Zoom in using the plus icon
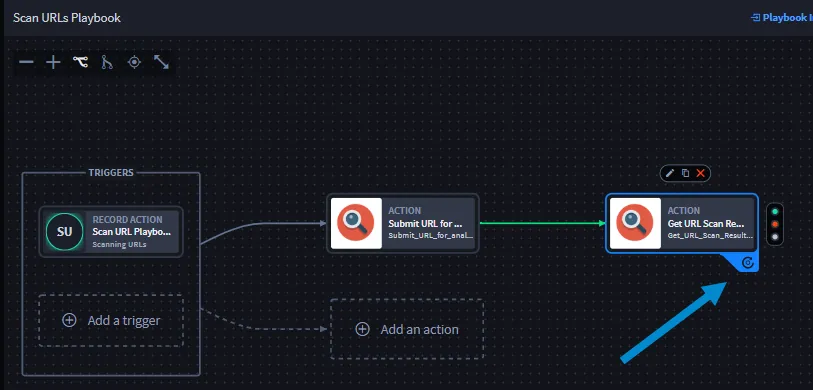Viewport: 813px width, 390px height. pyautogui.click(x=53, y=63)
